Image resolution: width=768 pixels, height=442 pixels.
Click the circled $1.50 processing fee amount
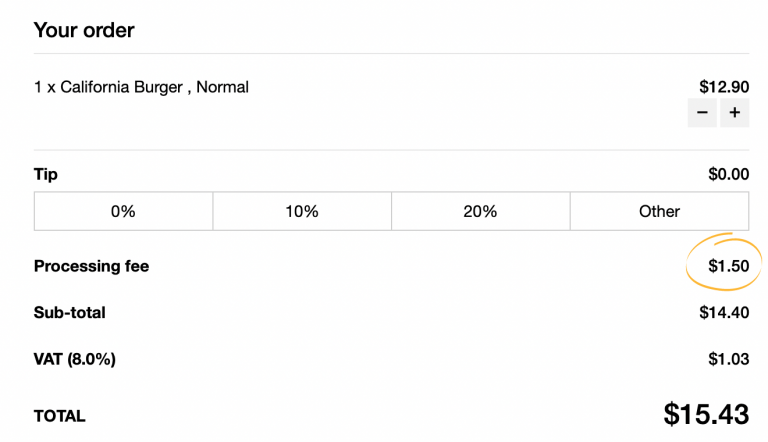pyautogui.click(x=728, y=266)
